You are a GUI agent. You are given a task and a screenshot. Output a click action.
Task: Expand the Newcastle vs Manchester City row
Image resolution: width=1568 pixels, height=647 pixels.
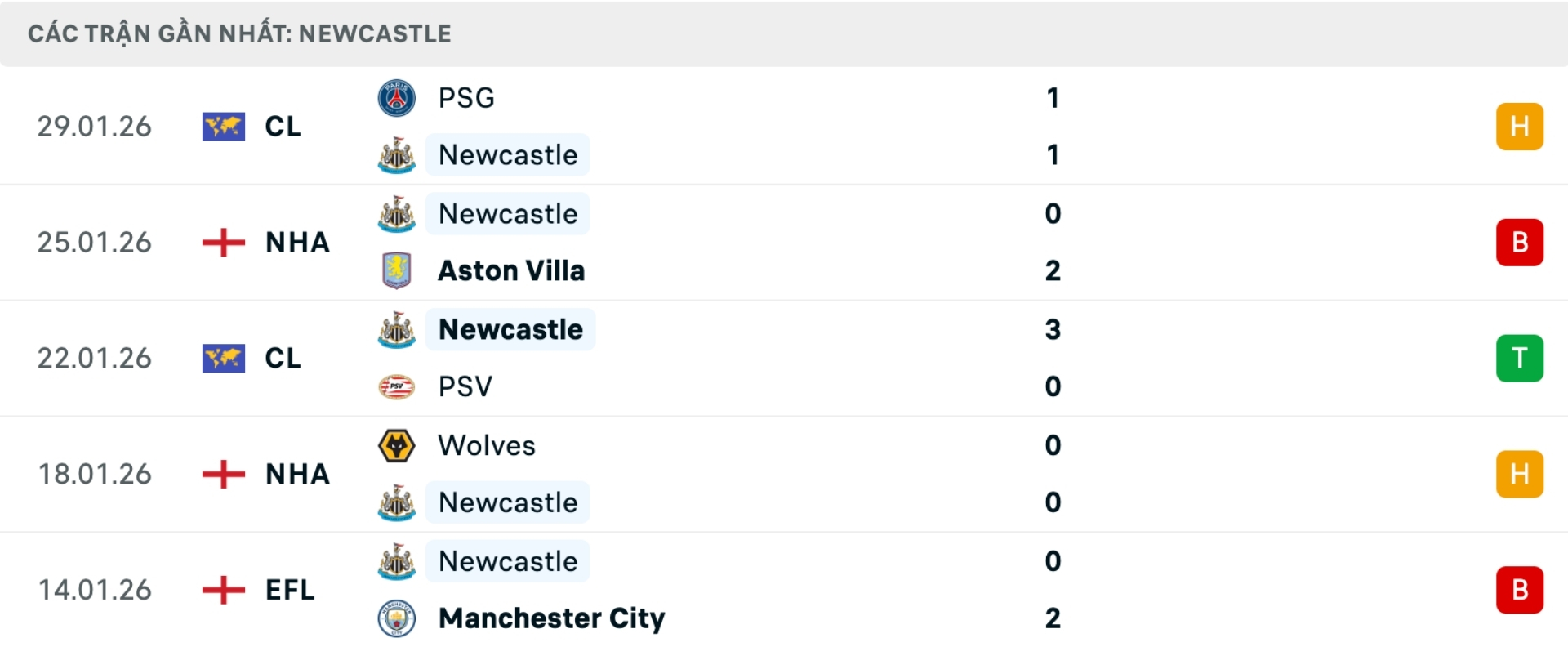click(x=784, y=590)
